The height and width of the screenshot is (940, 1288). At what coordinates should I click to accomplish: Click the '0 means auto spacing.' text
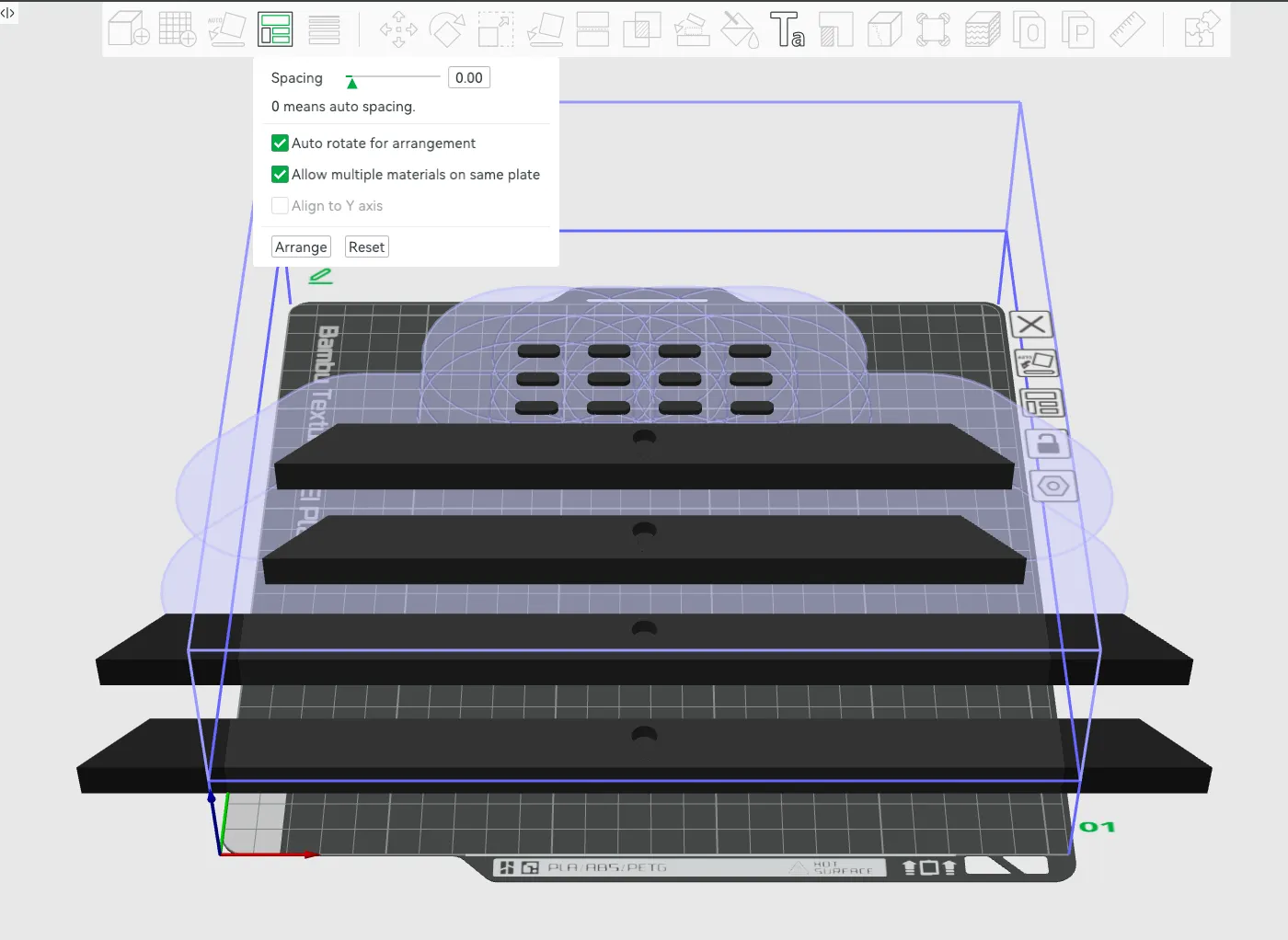(343, 107)
